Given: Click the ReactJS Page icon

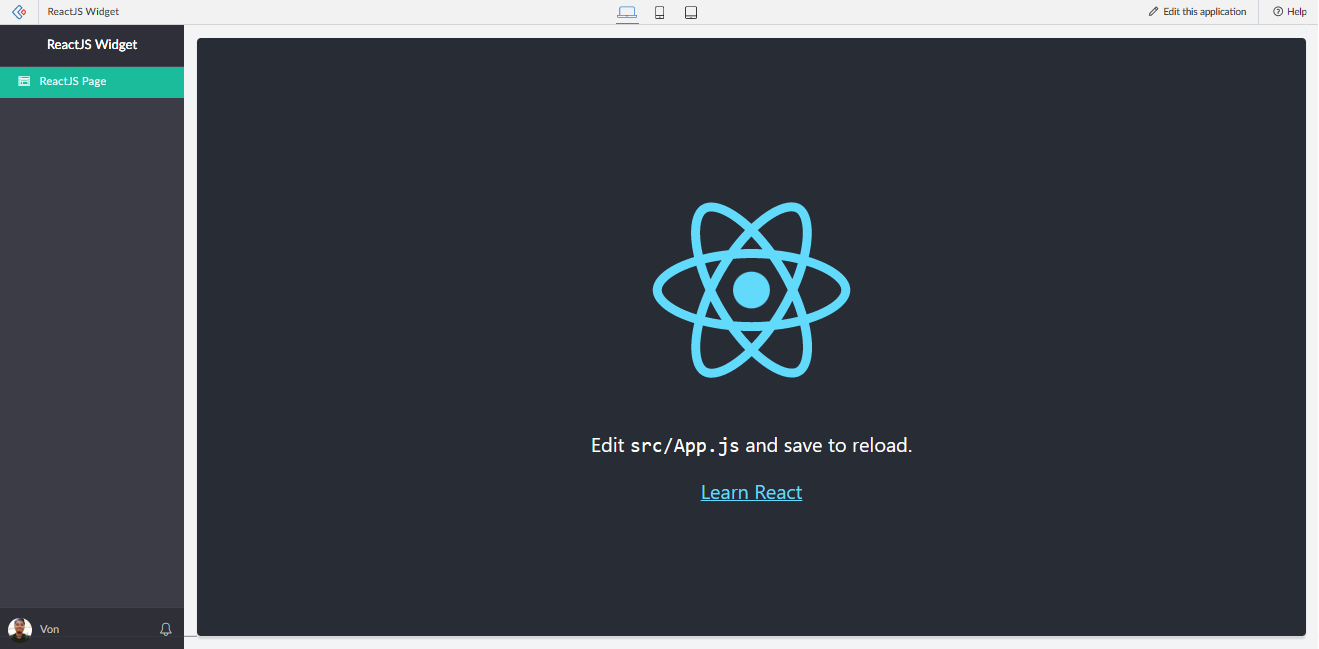Looking at the screenshot, I should click(x=24, y=82).
